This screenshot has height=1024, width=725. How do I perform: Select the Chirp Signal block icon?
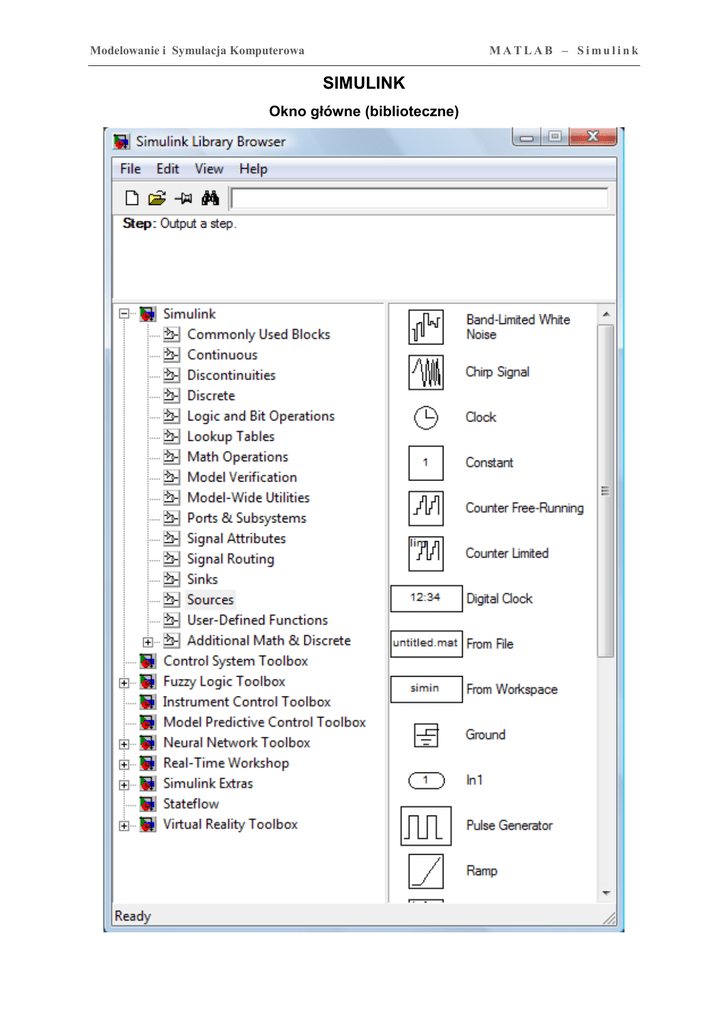[426, 373]
